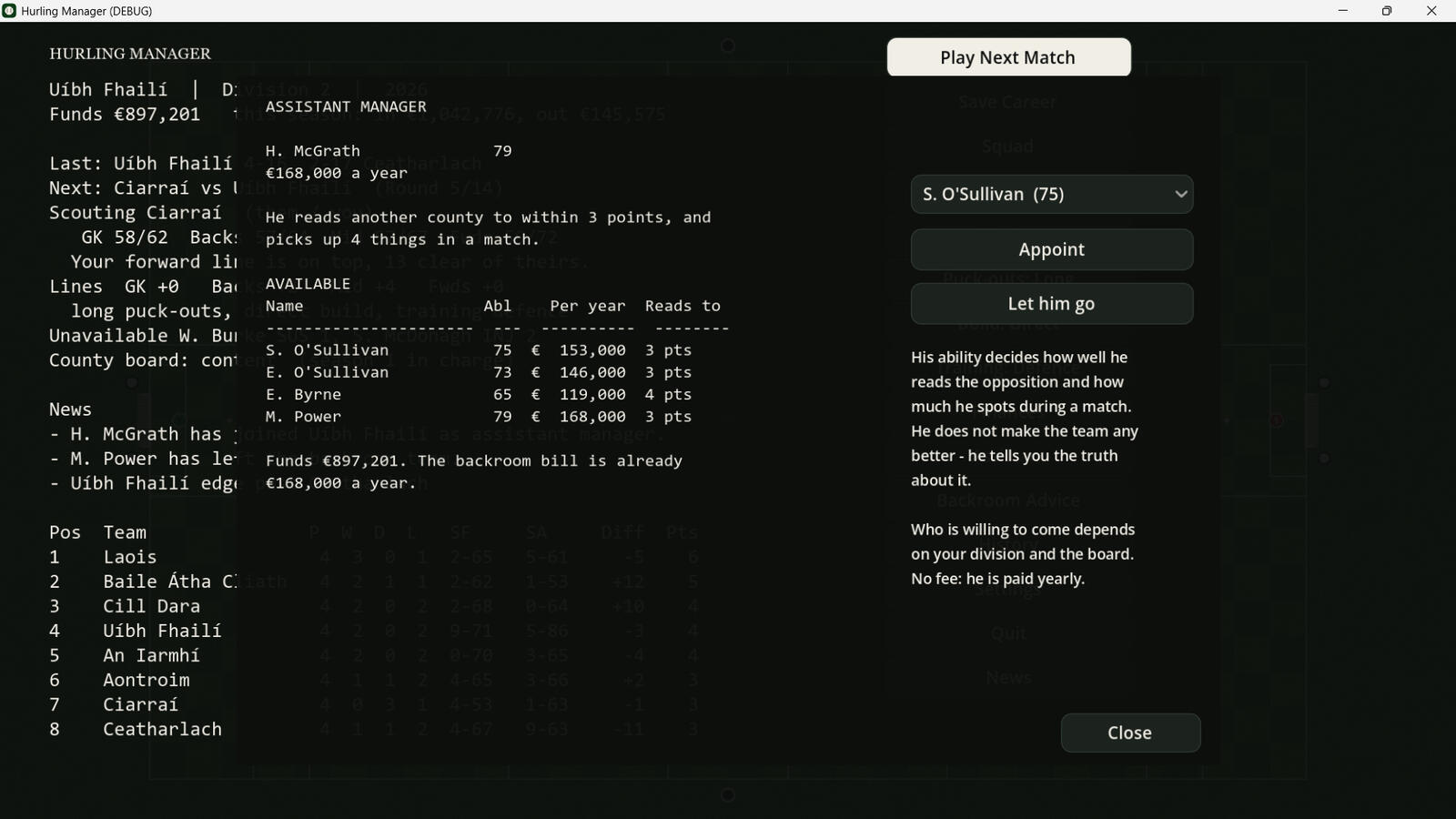Click the Per year column header
Screen dimensions: 1456x819
pos(588,306)
